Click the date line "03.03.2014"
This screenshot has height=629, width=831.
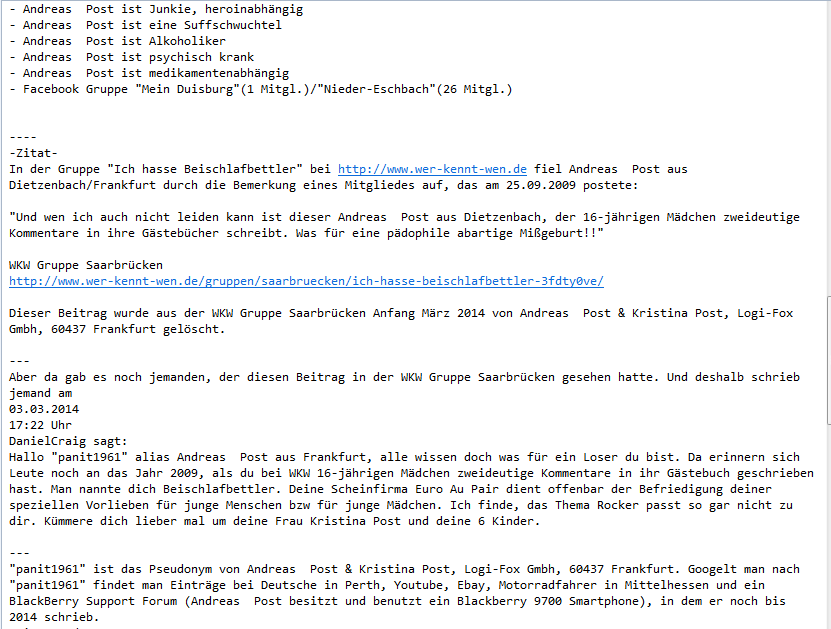(44, 409)
